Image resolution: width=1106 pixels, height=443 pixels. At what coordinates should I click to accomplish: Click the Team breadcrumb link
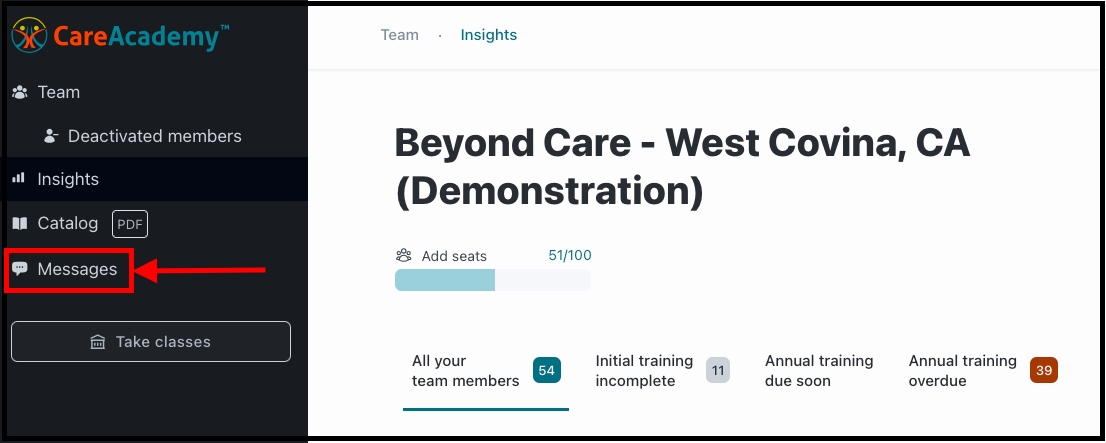tap(399, 35)
